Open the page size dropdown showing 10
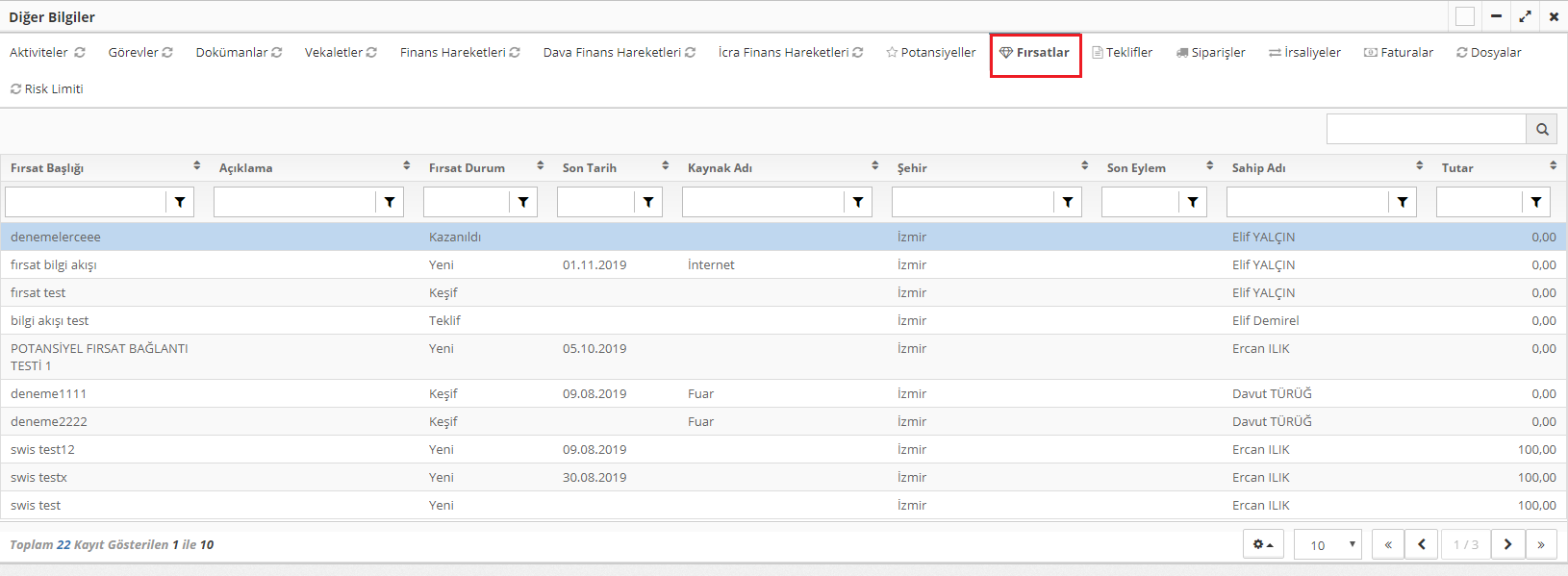 click(1328, 544)
